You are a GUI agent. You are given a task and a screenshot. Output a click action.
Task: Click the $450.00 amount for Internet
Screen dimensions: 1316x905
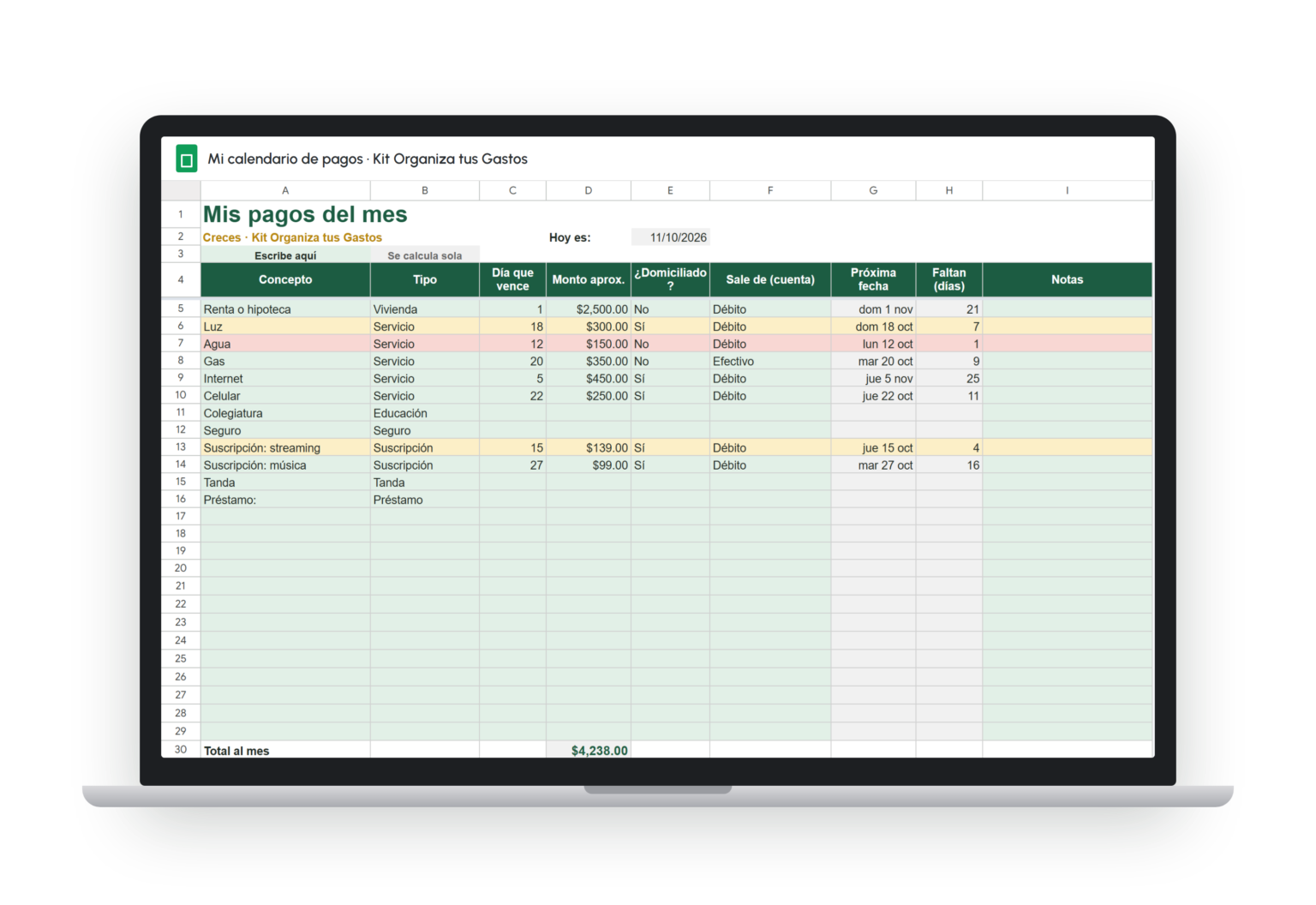[x=589, y=379]
